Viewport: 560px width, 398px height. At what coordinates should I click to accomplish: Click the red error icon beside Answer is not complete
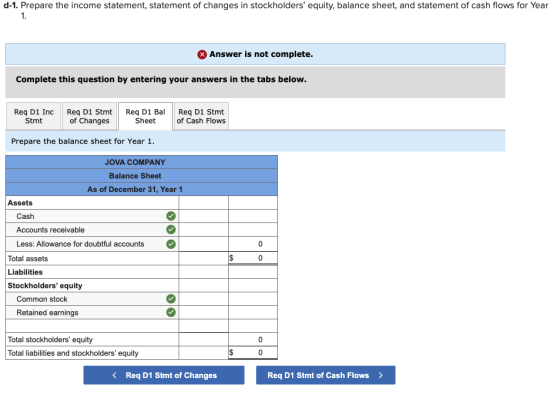point(202,54)
